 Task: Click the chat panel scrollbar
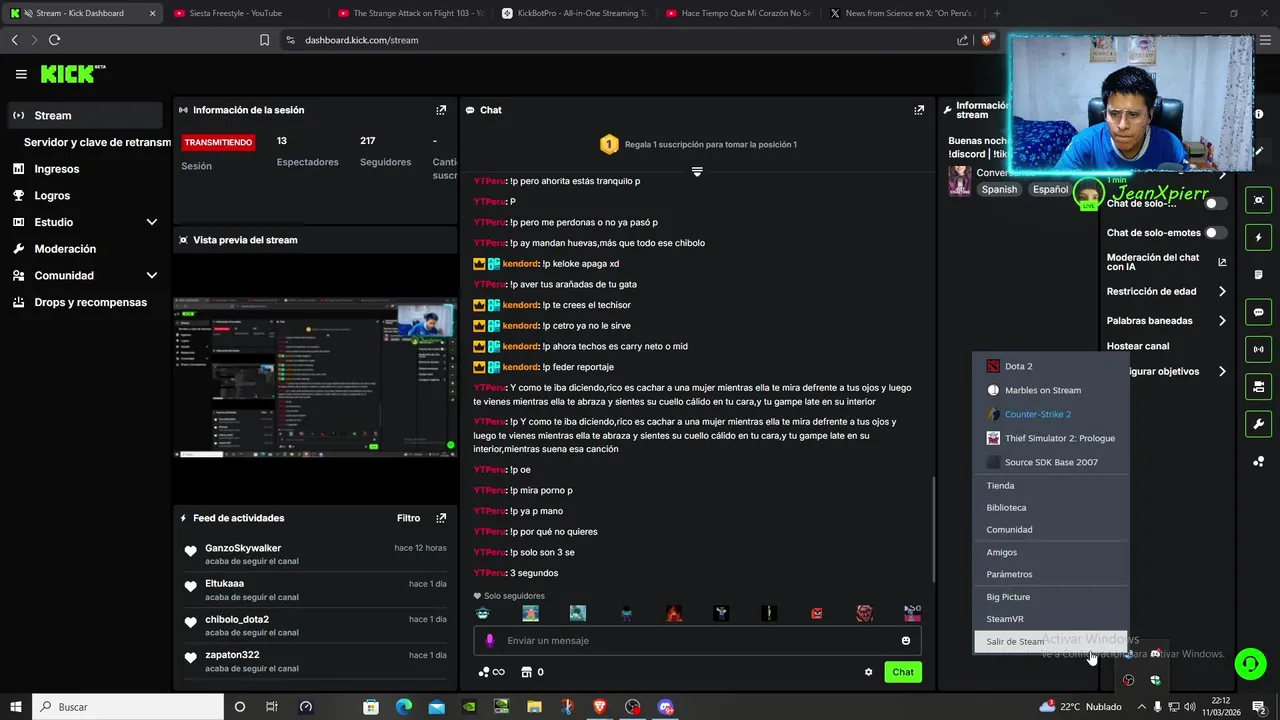934,530
